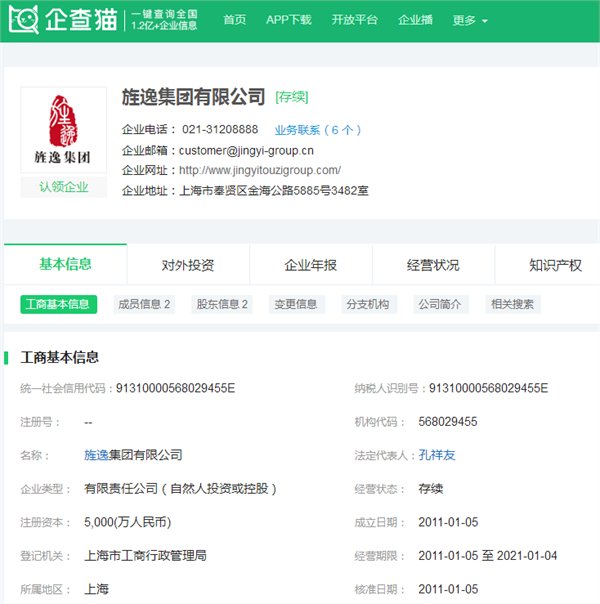Viewport: 600px width, 604px height.
Task: Click the 统一社会信用代码 value 91310000568029455E
Action: click(176, 388)
